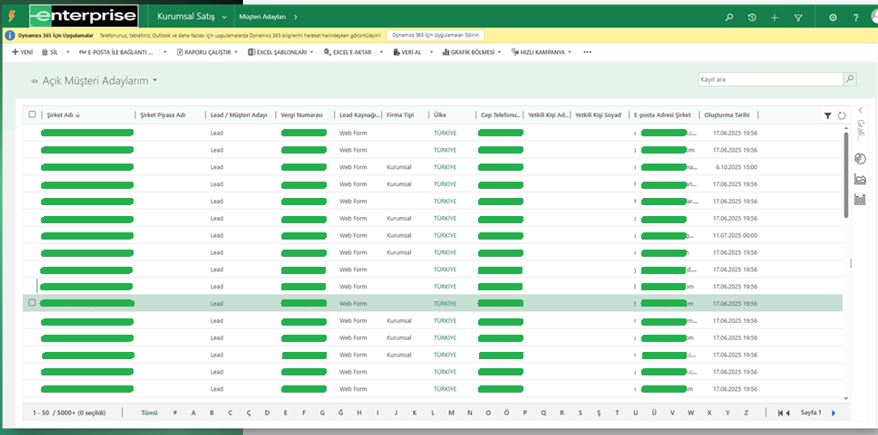
Task: Expand the chart pane collapse chevron
Action: tap(861, 110)
